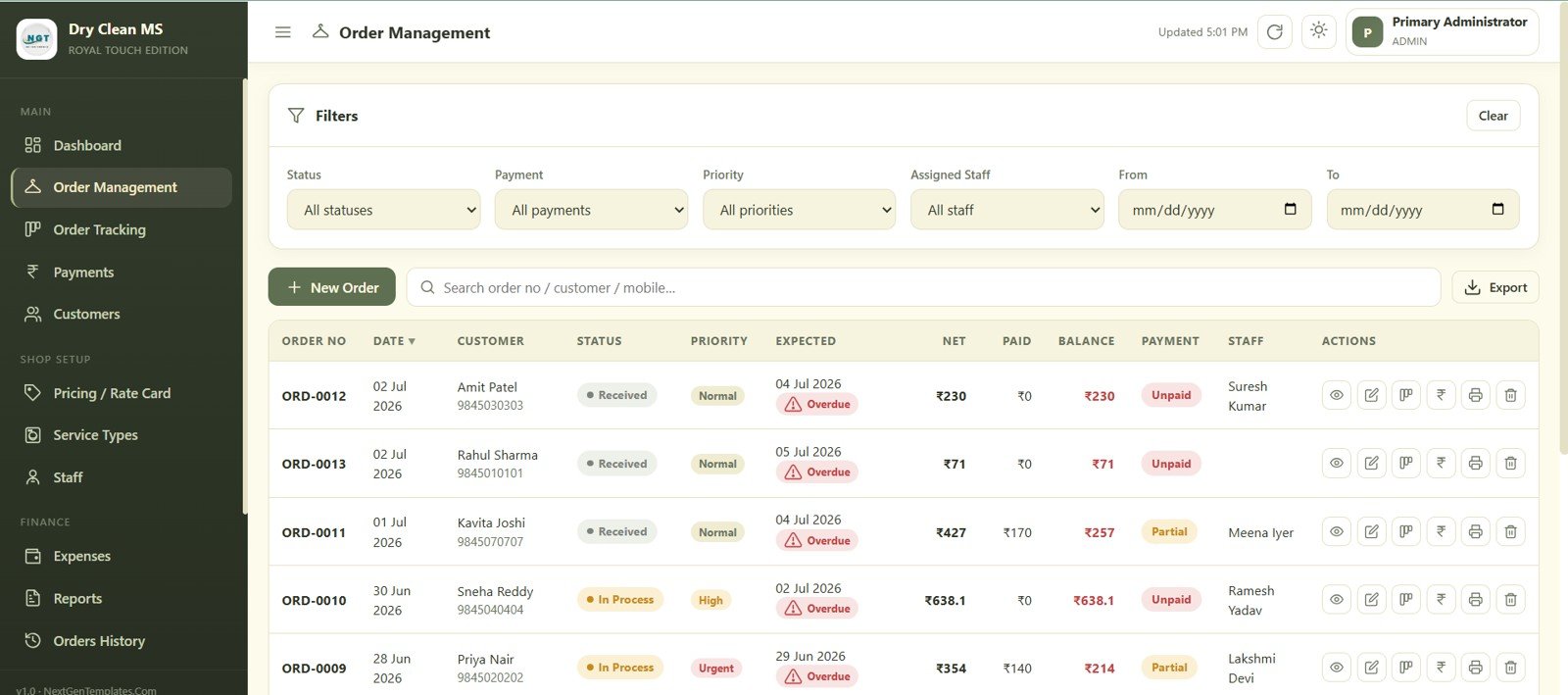Select customer Rahul Sharma
The height and width of the screenshot is (695, 1568).
[x=498, y=455]
